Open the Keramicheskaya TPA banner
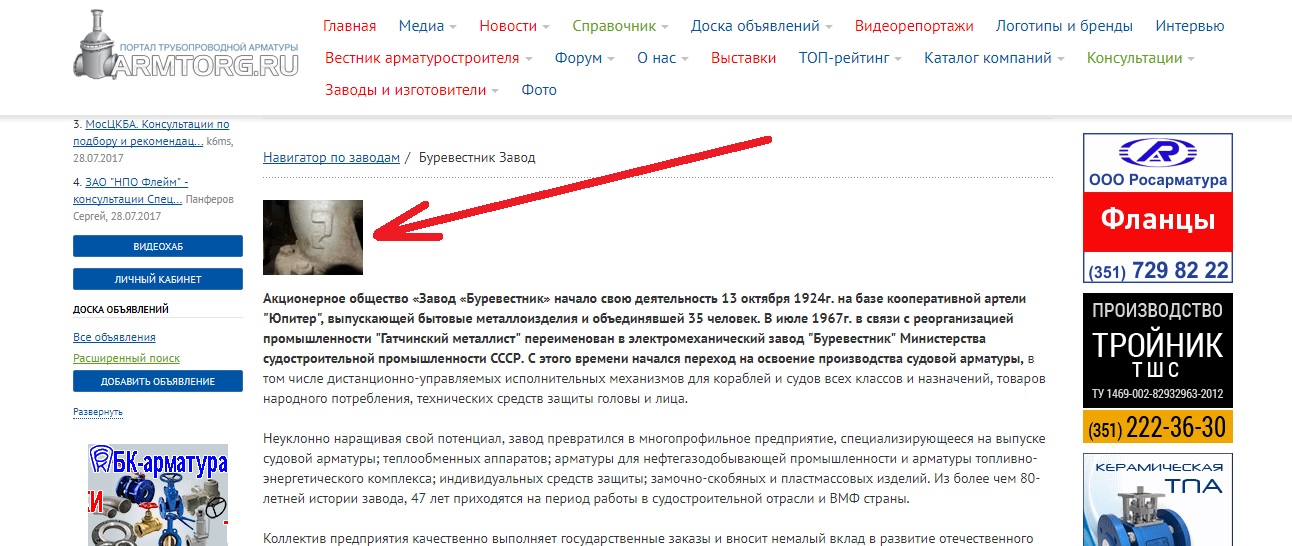 coord(1158,498)
